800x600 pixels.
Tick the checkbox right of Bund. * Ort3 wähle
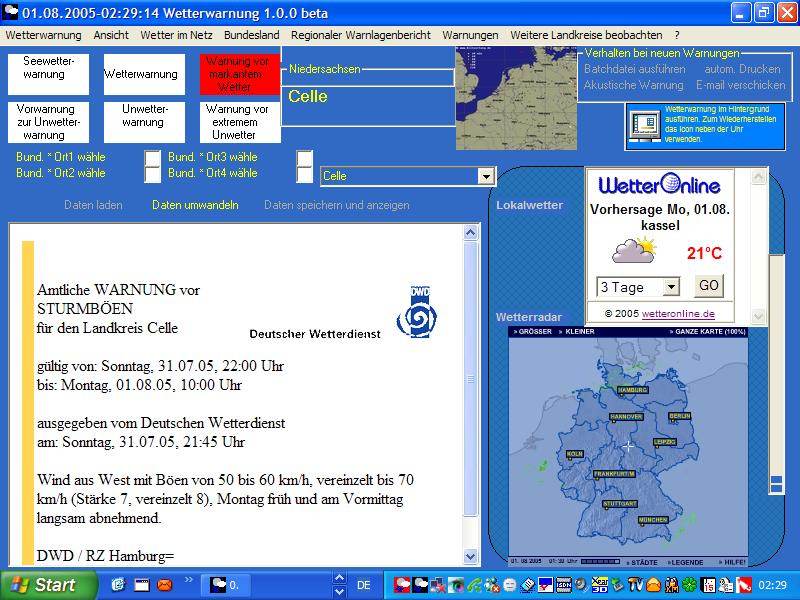(304, 158)
